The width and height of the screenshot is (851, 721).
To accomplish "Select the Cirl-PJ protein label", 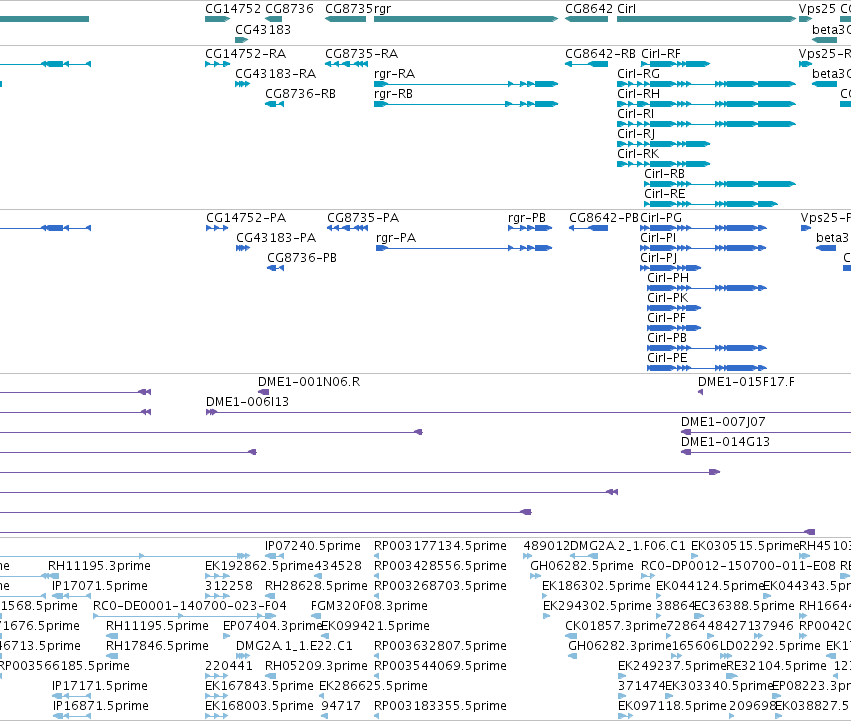I will pyautogui.click(x=658, y=258).
